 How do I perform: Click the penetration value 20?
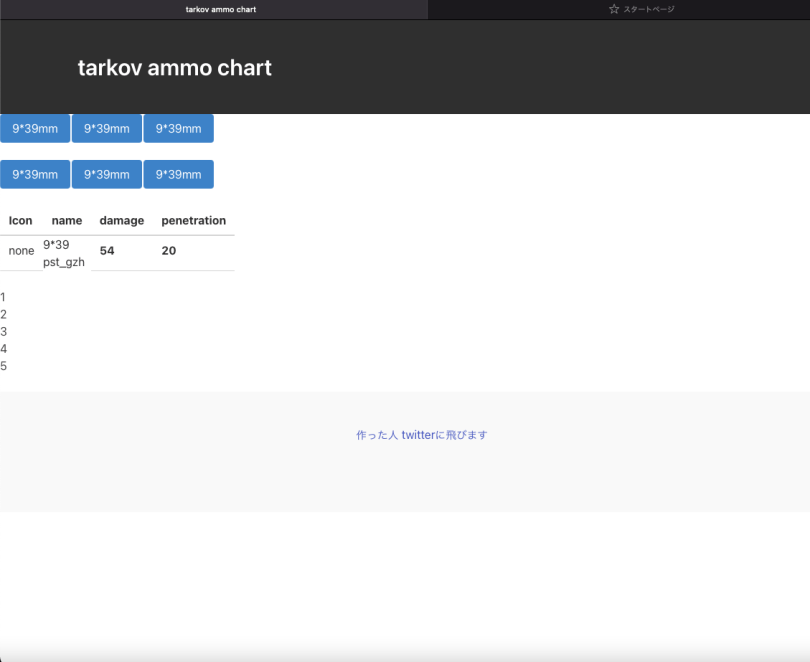(x=169, y=251)
